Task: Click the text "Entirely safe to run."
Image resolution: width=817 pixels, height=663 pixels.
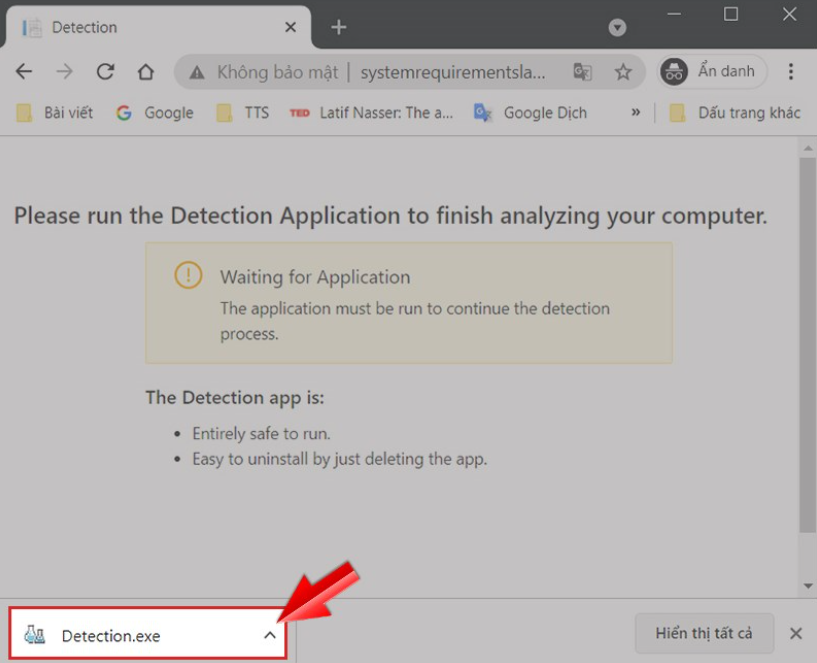Action: pos(261,433)
